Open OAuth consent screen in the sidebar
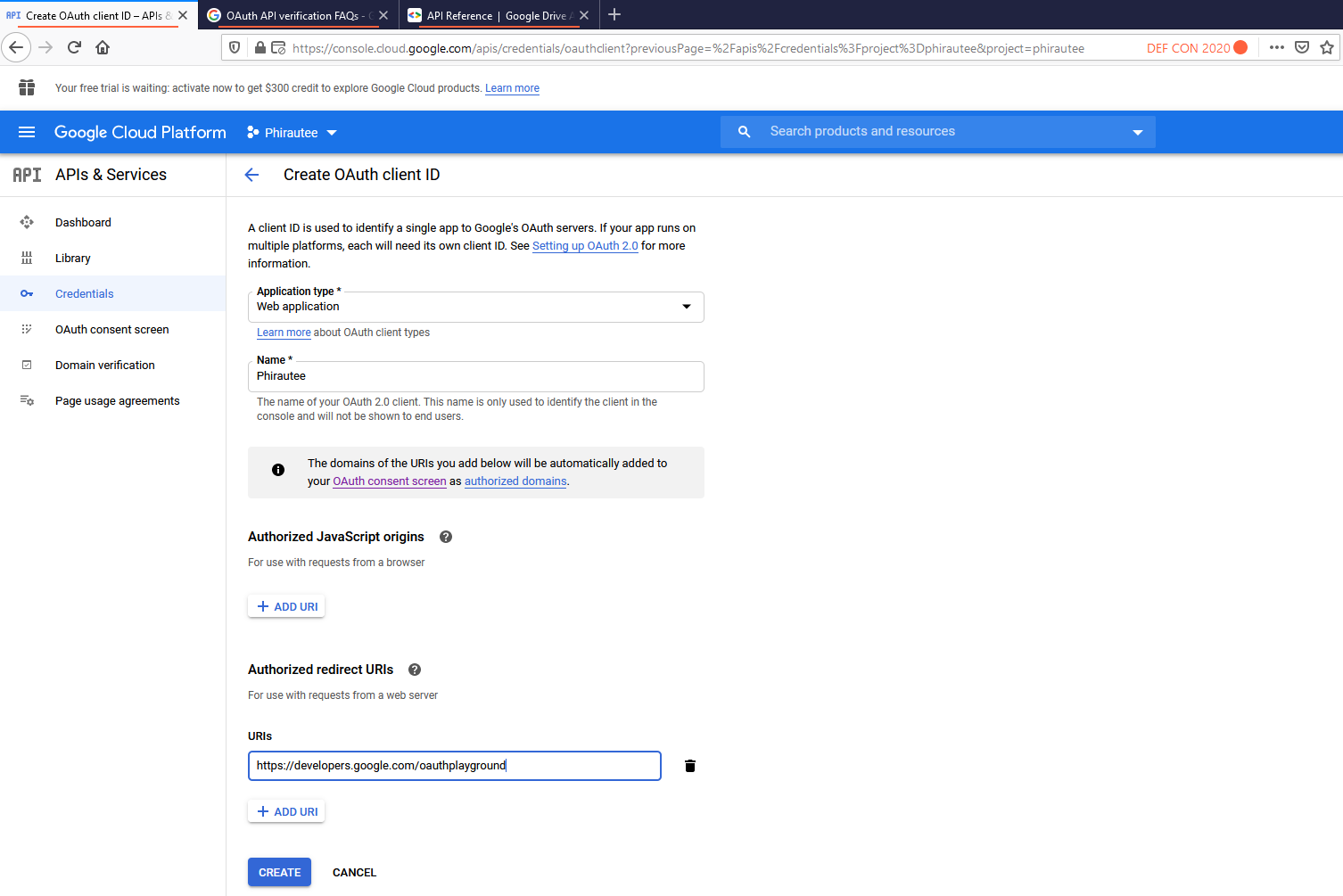 tap(112, 329)
